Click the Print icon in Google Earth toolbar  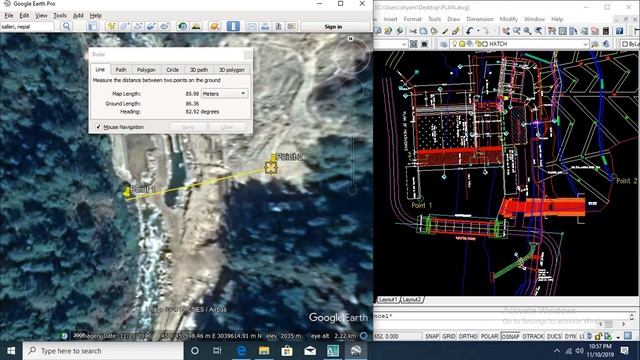pyautogui.click(x=265, y=27)
